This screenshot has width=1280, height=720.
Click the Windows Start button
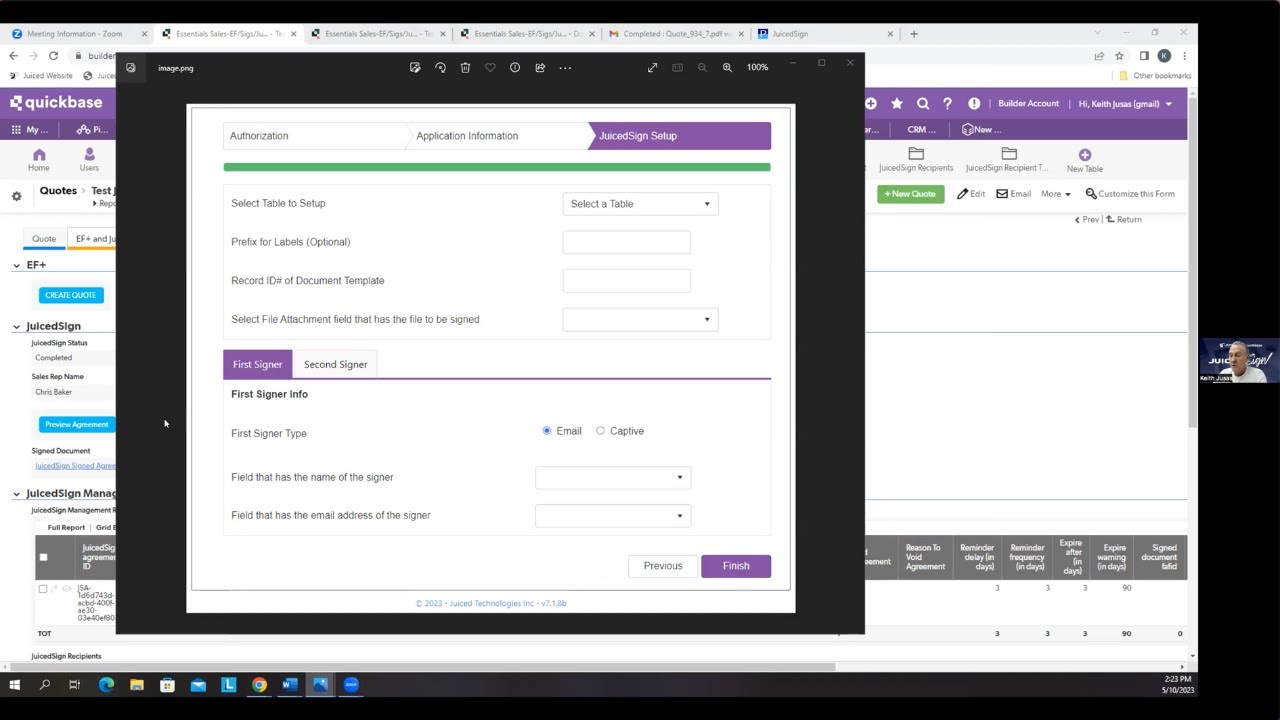(x=14, y=685)
